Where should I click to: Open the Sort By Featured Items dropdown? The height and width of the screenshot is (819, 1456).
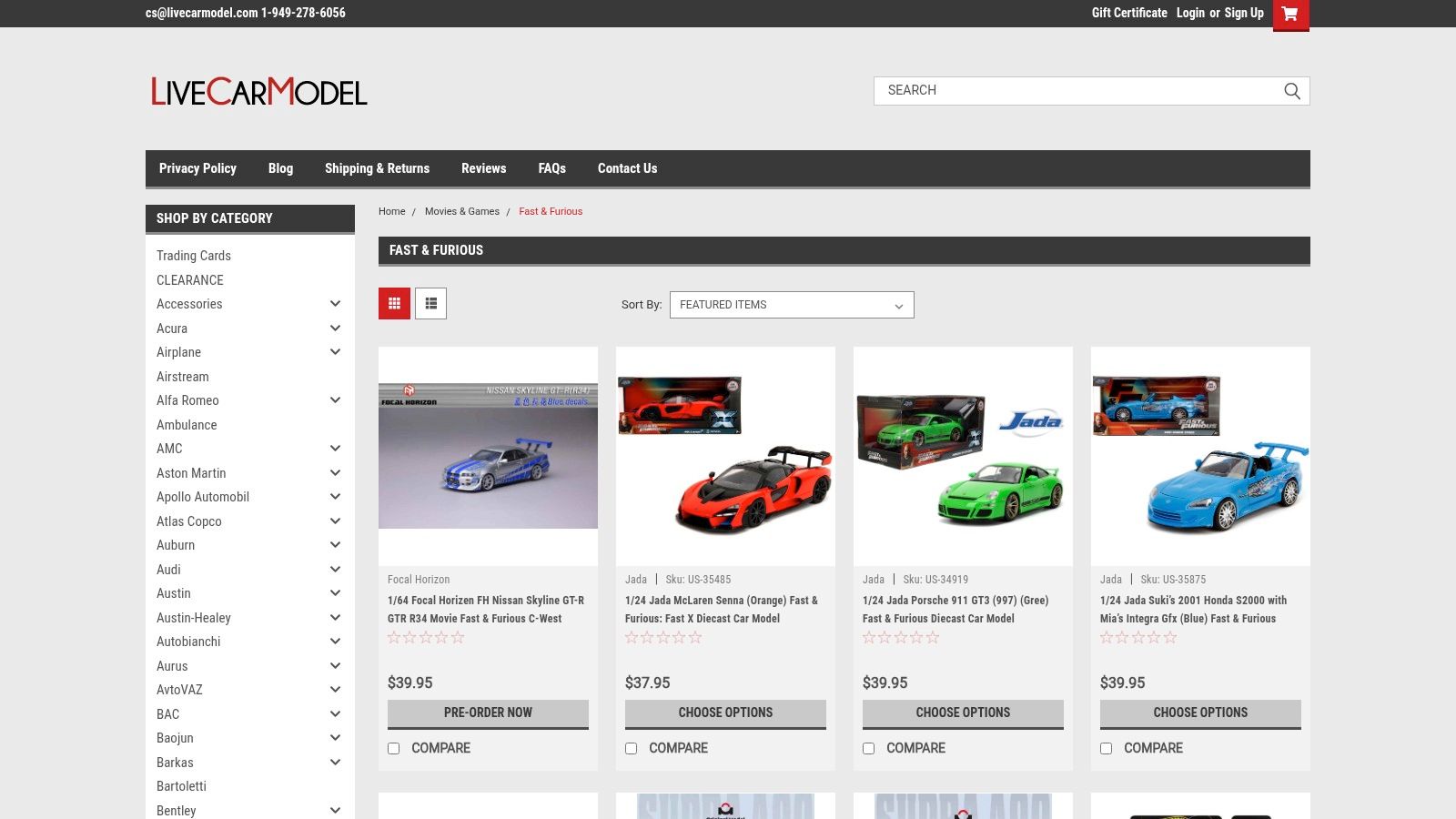(x=792, y=305)
